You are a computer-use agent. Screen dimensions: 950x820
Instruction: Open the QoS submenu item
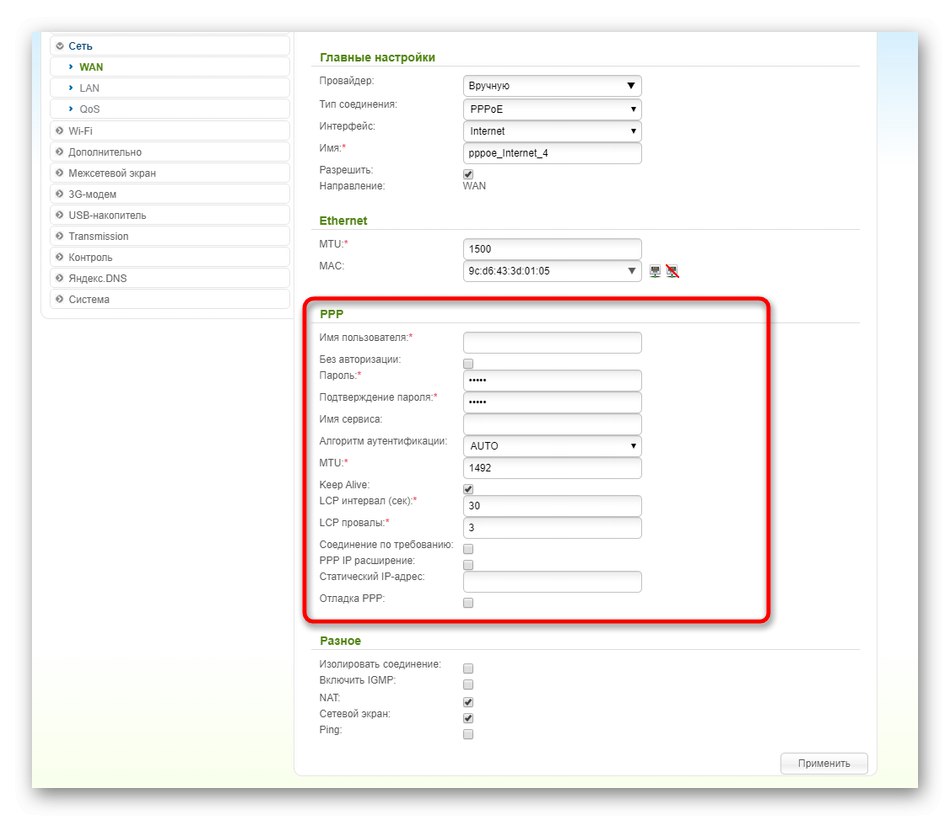click(x=170, y=109)
